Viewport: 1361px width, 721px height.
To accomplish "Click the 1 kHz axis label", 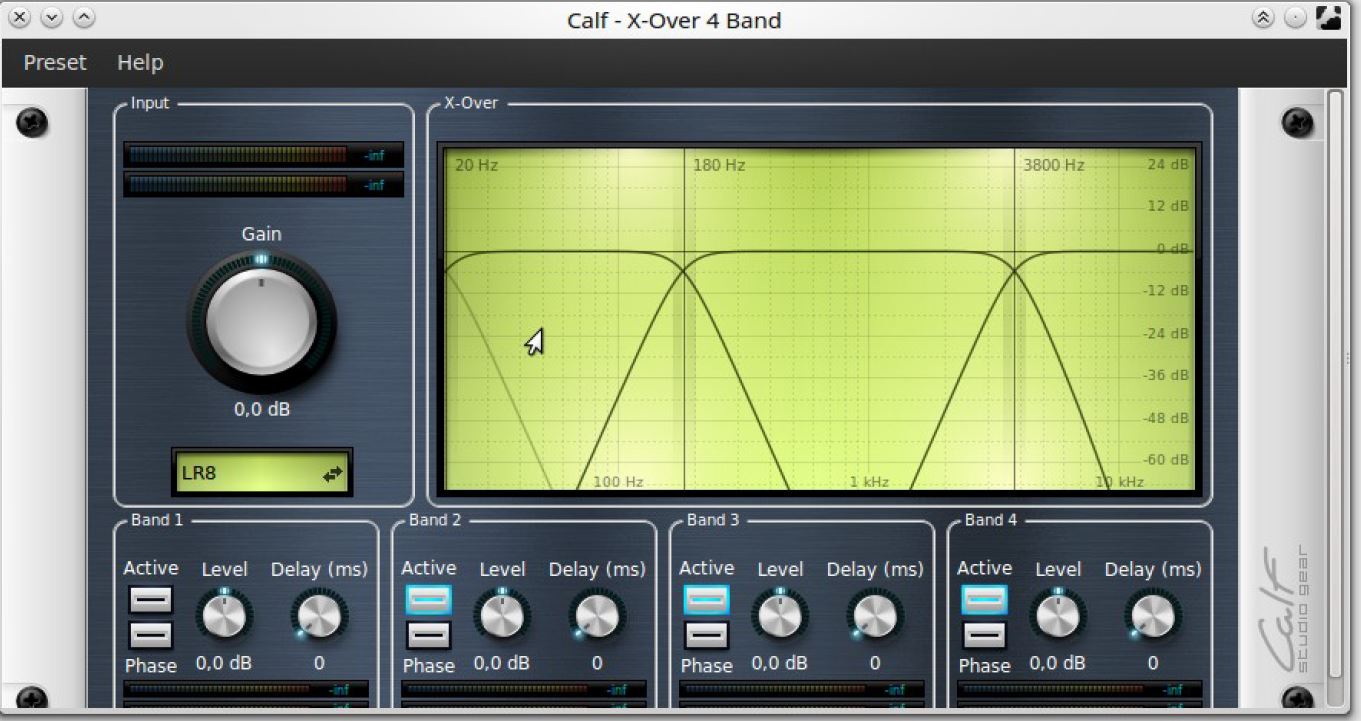I will pyautogui.click(x=869, y=482).
